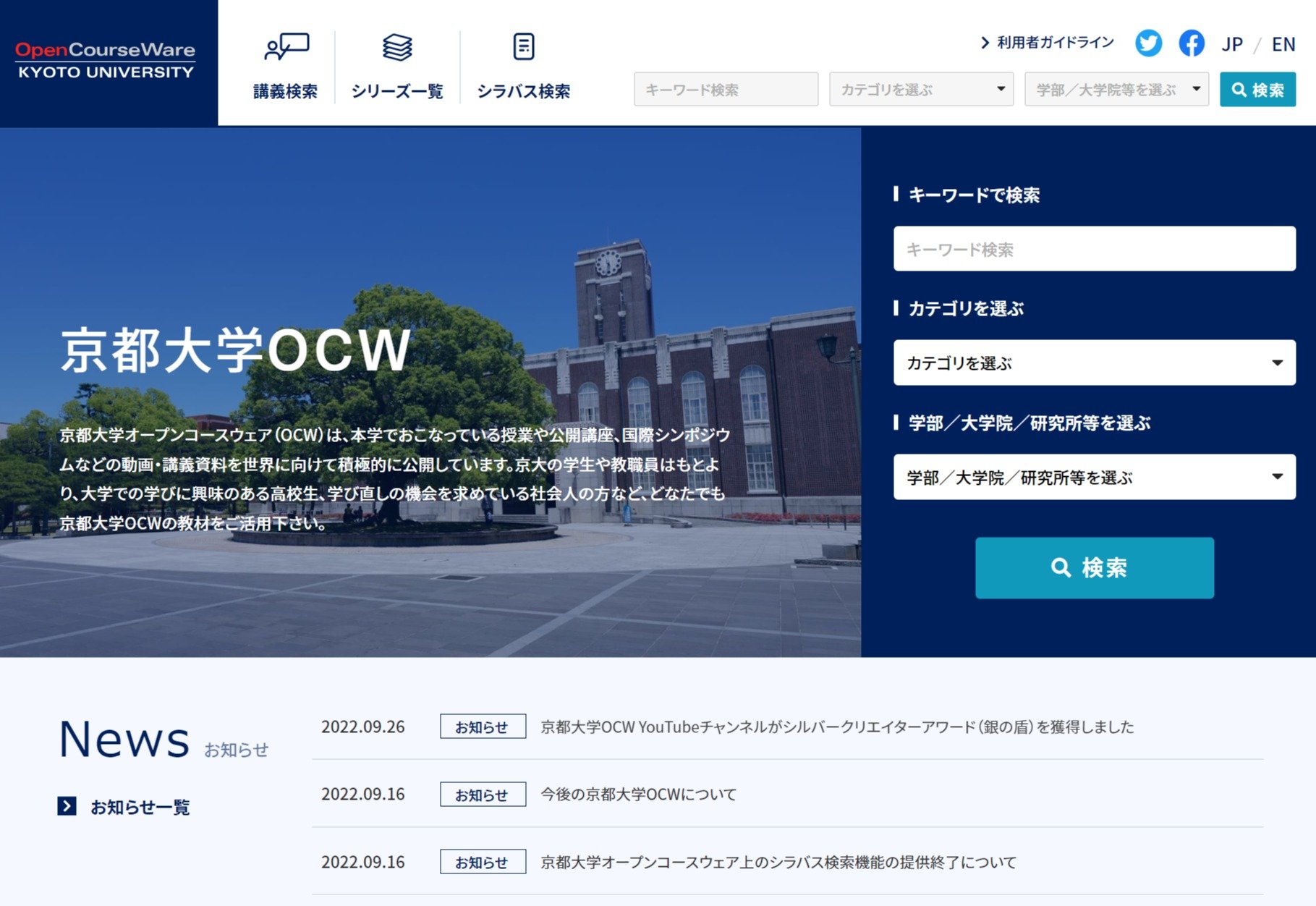The height and width of the screenshot is (906, 1316).
Task: Switch language to JP
Action: pyautogui.click(x=1231, y=45)
